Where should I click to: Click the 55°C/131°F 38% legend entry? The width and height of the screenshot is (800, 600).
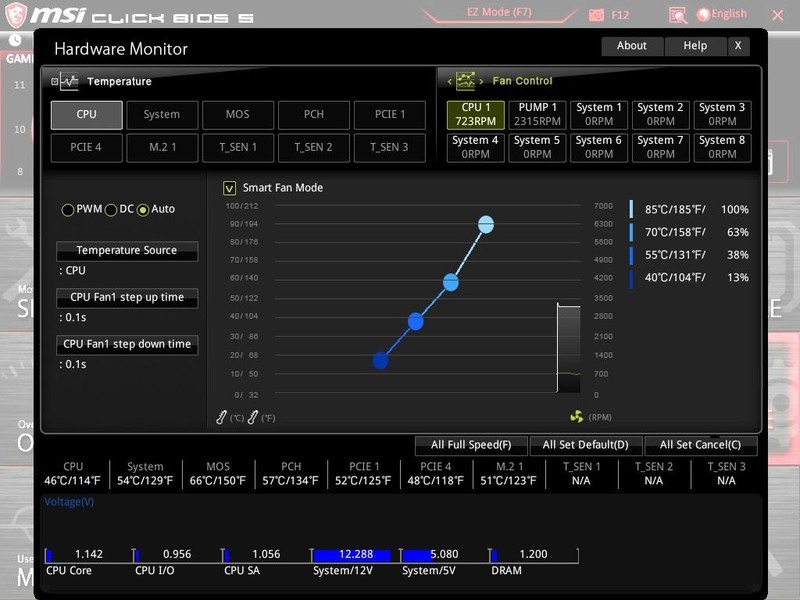(x=689, y=255)
